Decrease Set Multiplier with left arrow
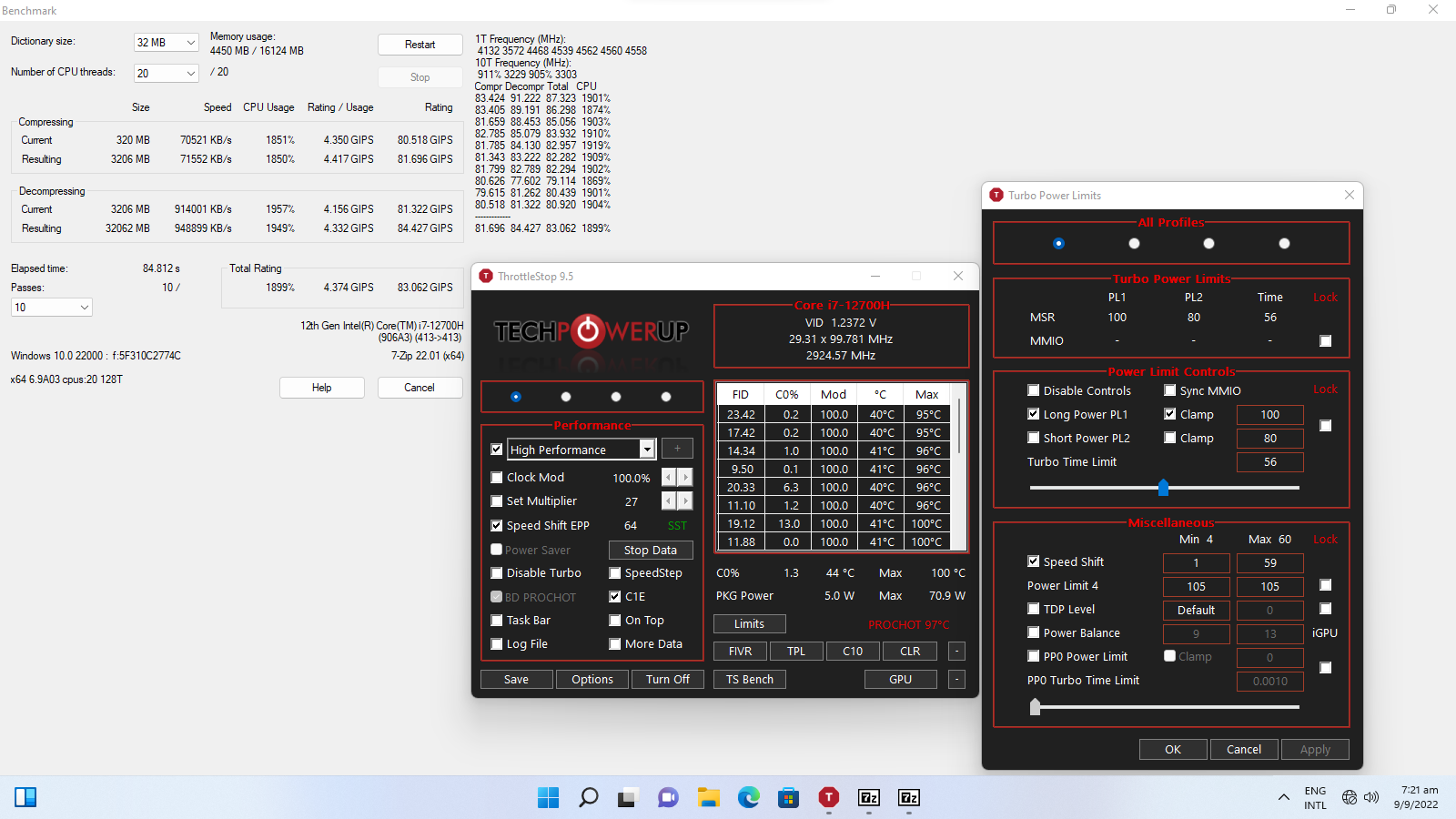The image size is (1456, 819). [x=669, y=500]
